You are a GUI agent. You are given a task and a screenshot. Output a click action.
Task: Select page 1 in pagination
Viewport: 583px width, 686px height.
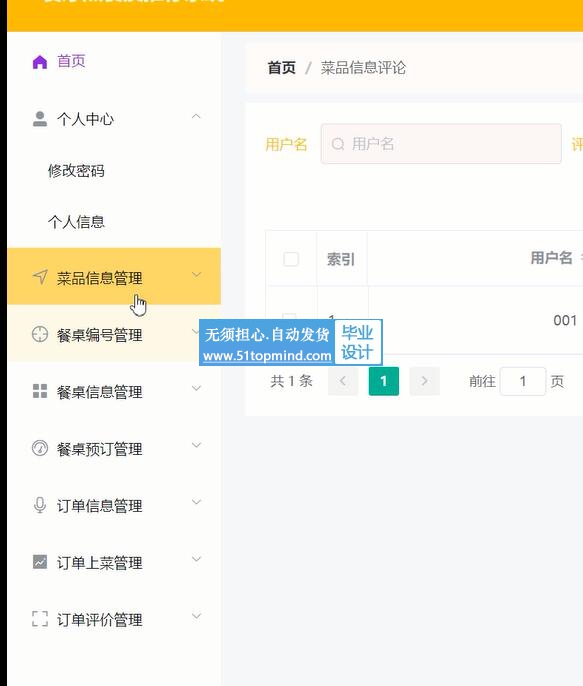pyautogui.click(x=384, y=382)
